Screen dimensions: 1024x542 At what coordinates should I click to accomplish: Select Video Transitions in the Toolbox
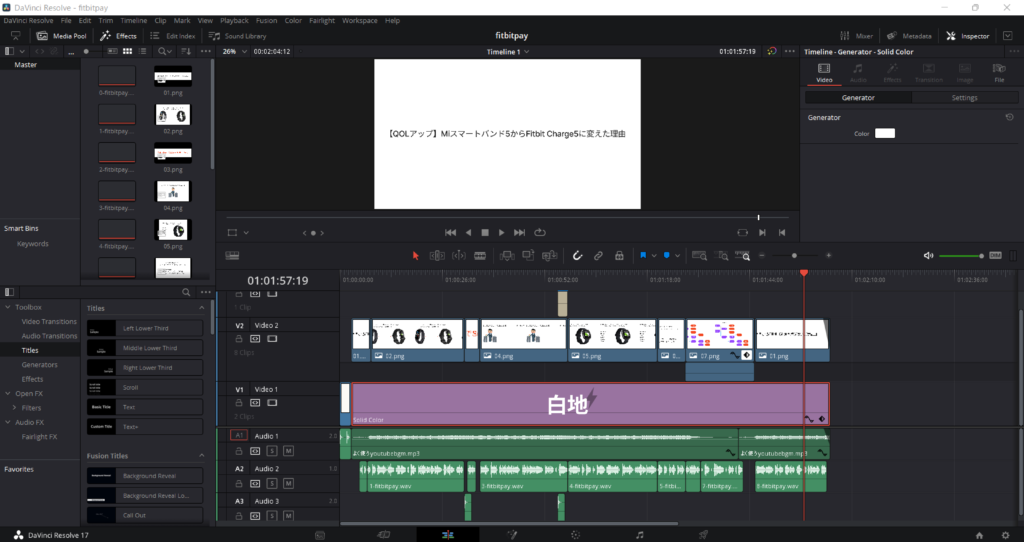(x=49, y=322)
